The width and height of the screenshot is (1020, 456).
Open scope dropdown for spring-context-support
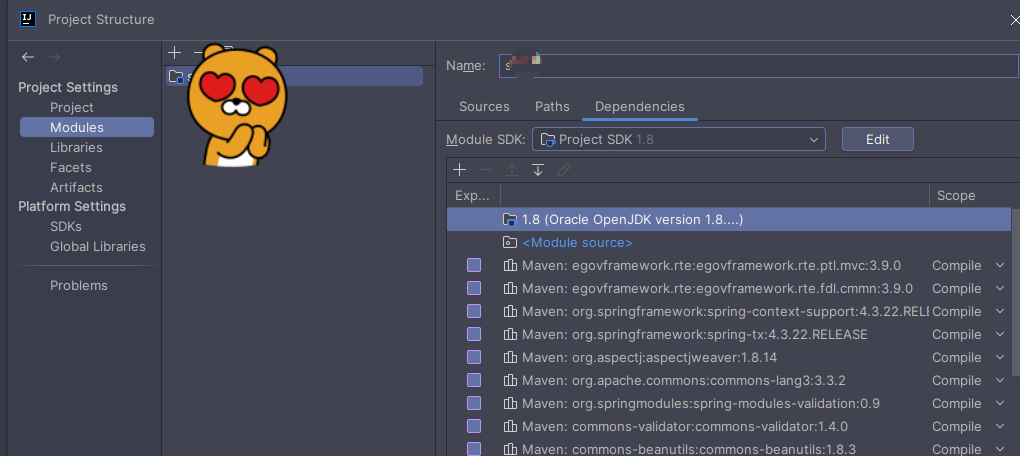1000,311
